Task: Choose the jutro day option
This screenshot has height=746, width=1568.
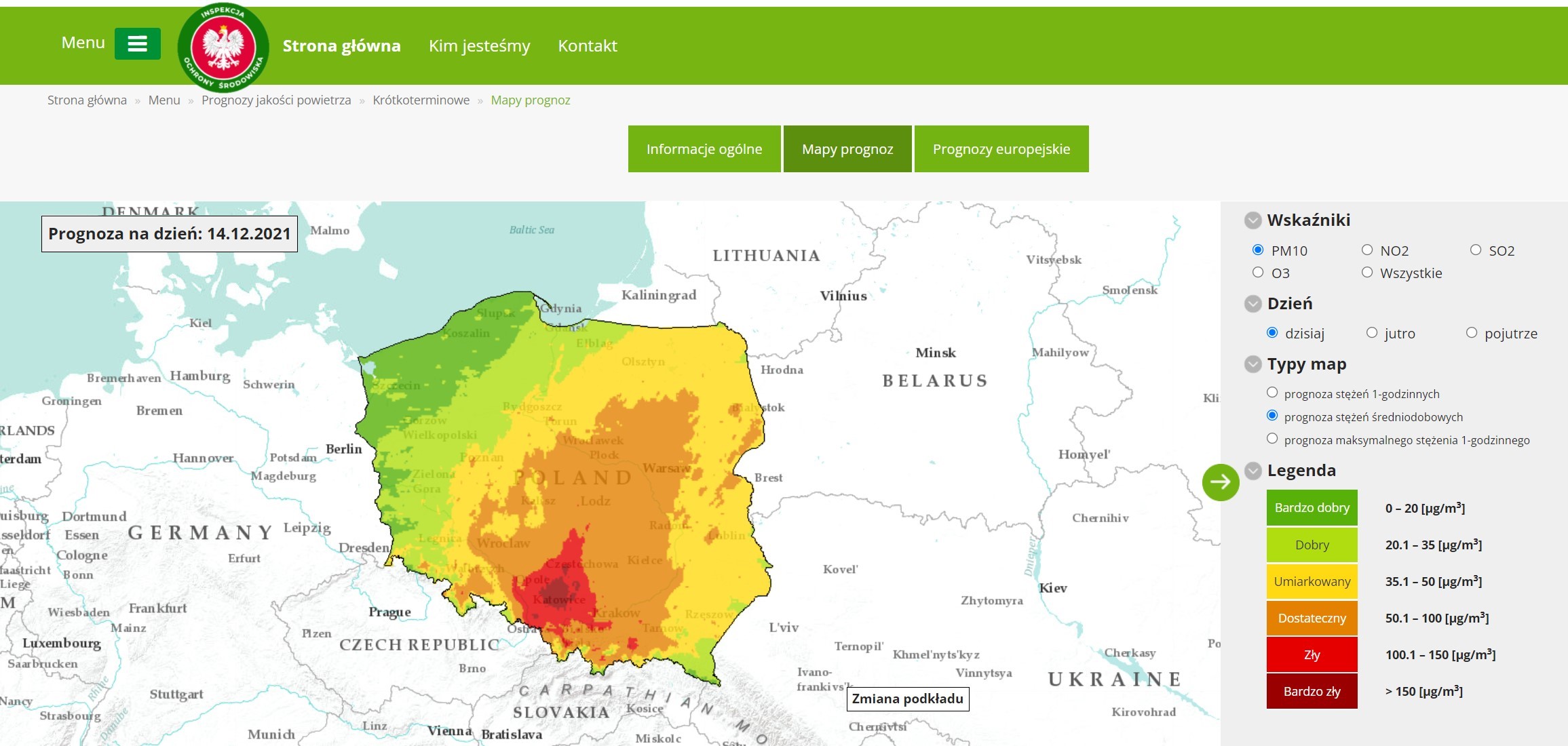Action: pyautogui.click(x=1372, y=333)
